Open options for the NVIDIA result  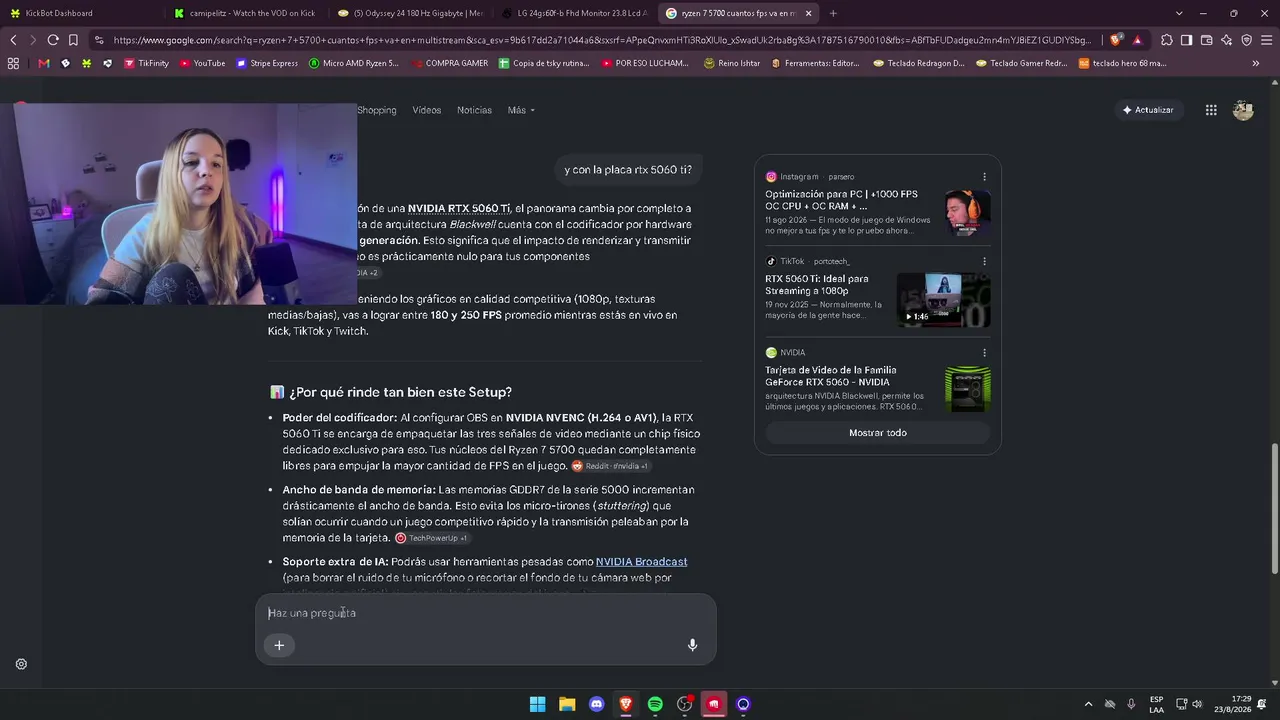[x=984, y=353]
